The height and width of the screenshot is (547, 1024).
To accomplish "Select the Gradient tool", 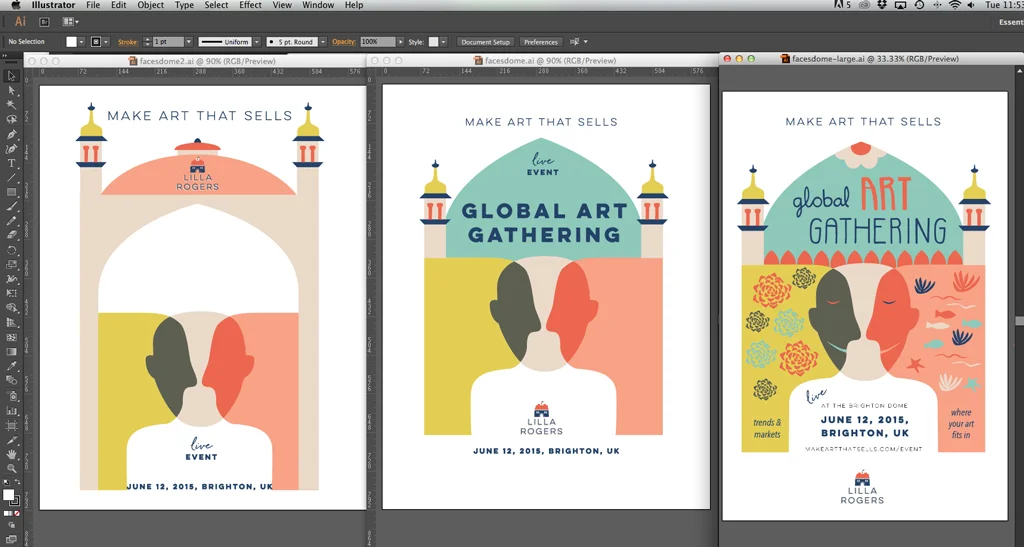I will 11,352.
